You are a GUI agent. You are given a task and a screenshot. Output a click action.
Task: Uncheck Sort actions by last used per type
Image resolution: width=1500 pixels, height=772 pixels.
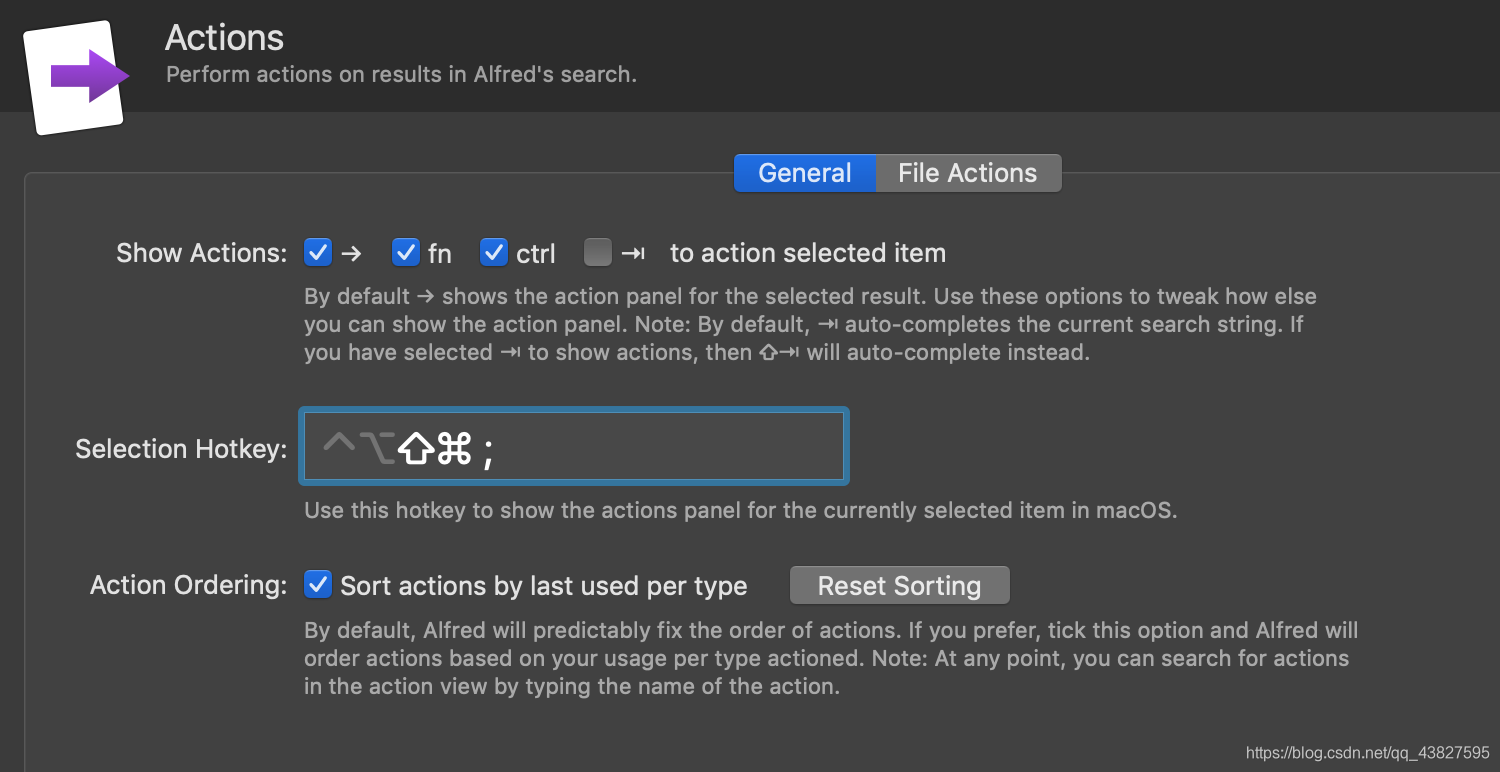click(x=318, y=585)
